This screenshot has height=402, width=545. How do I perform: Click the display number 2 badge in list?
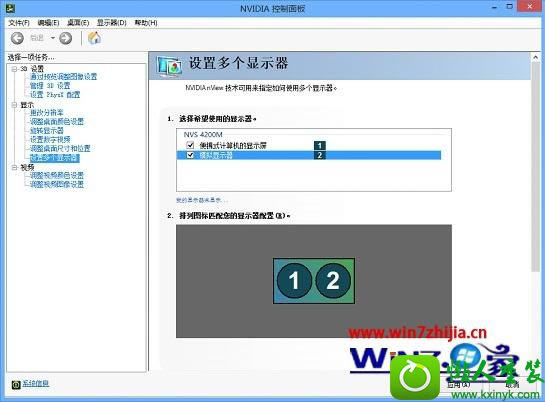pos(320,155)
